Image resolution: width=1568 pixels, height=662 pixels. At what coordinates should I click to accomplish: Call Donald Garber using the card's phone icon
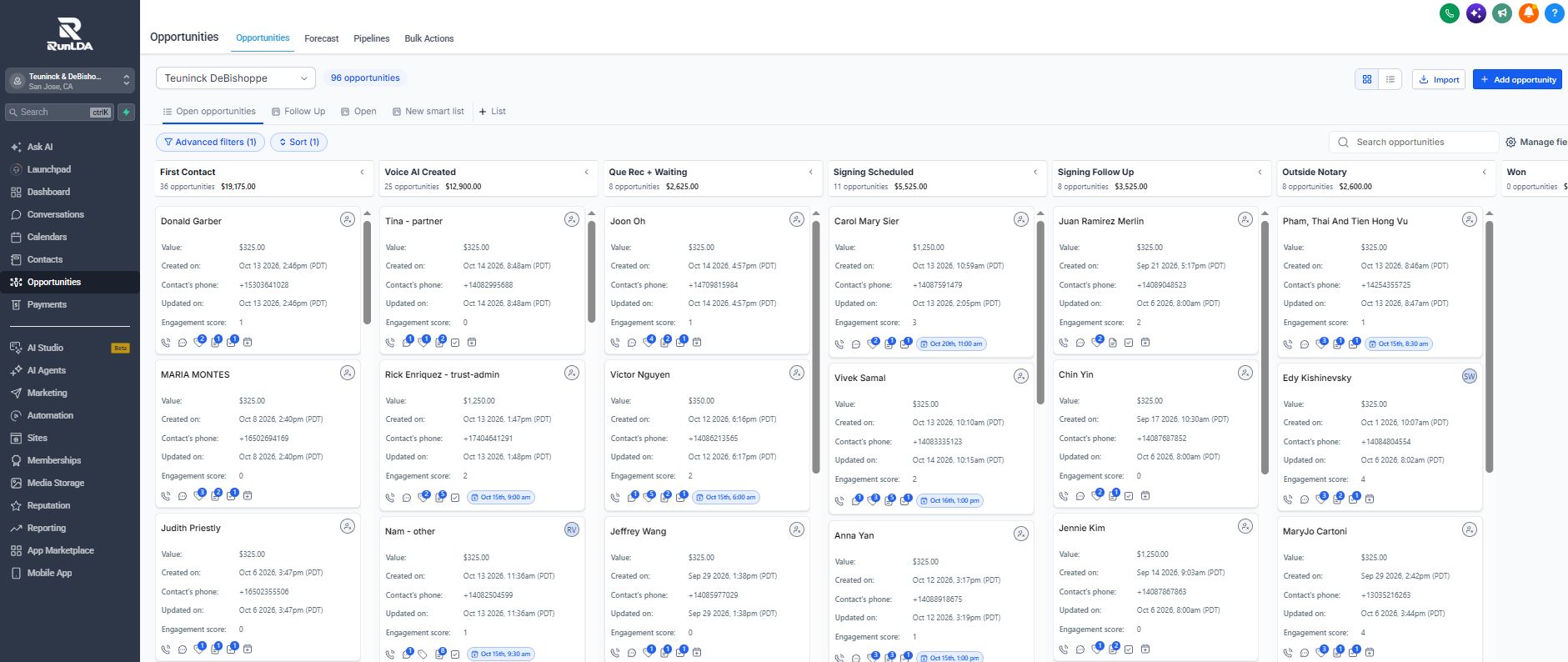tap(166, 342)
